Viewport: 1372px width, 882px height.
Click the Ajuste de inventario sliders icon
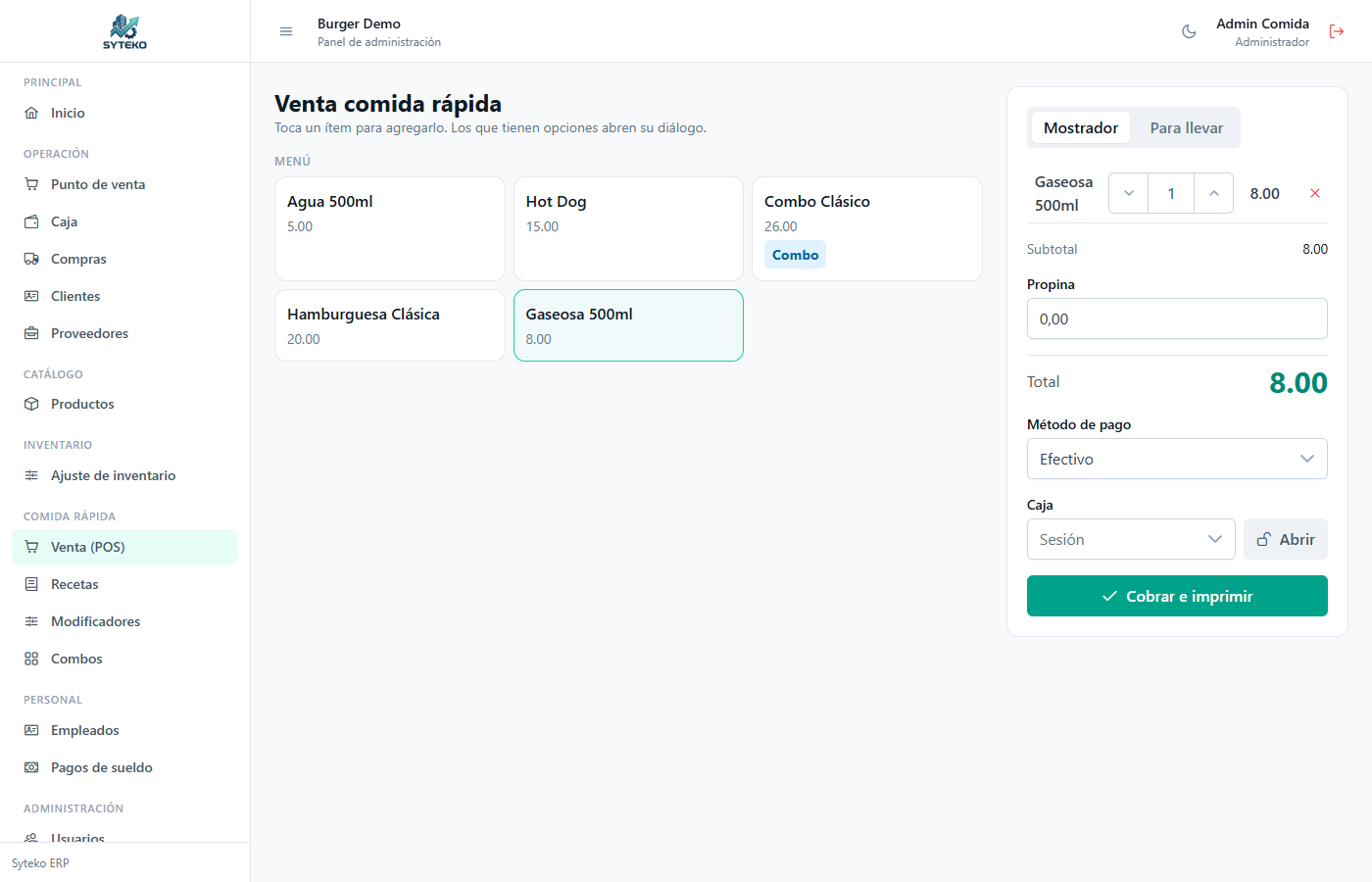pos(31,475)
